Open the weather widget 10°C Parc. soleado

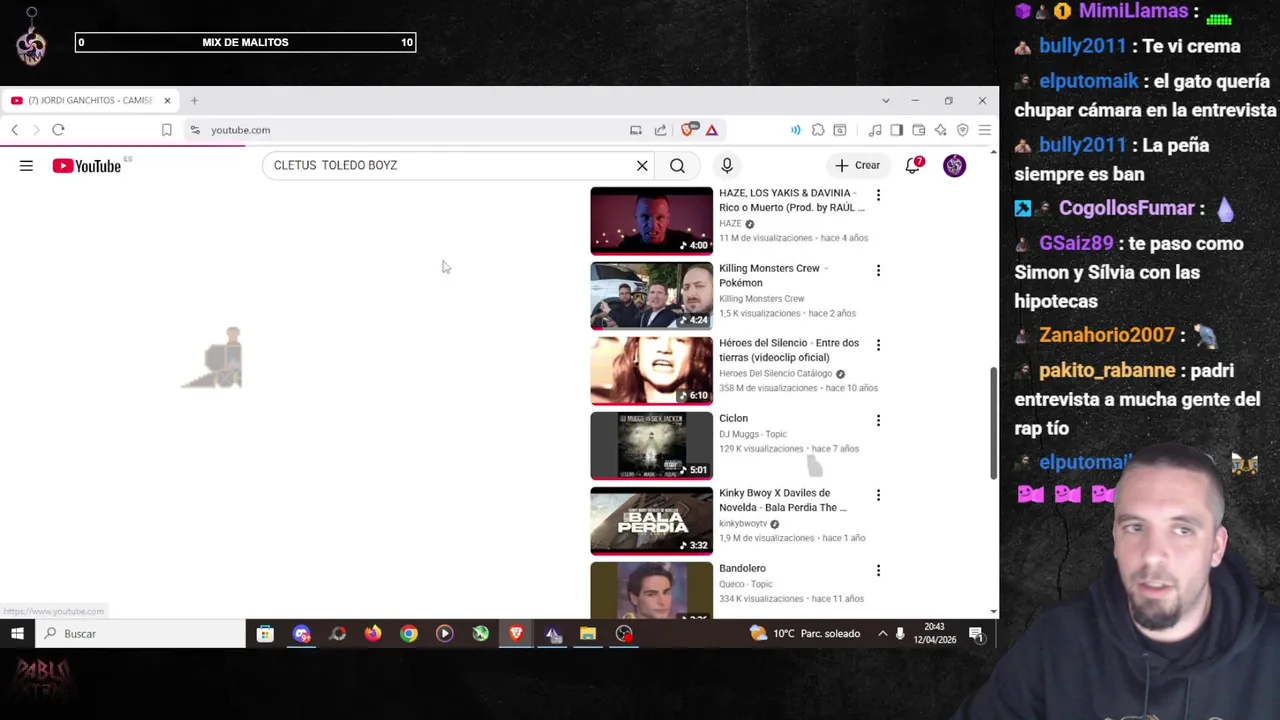(805, 634)
